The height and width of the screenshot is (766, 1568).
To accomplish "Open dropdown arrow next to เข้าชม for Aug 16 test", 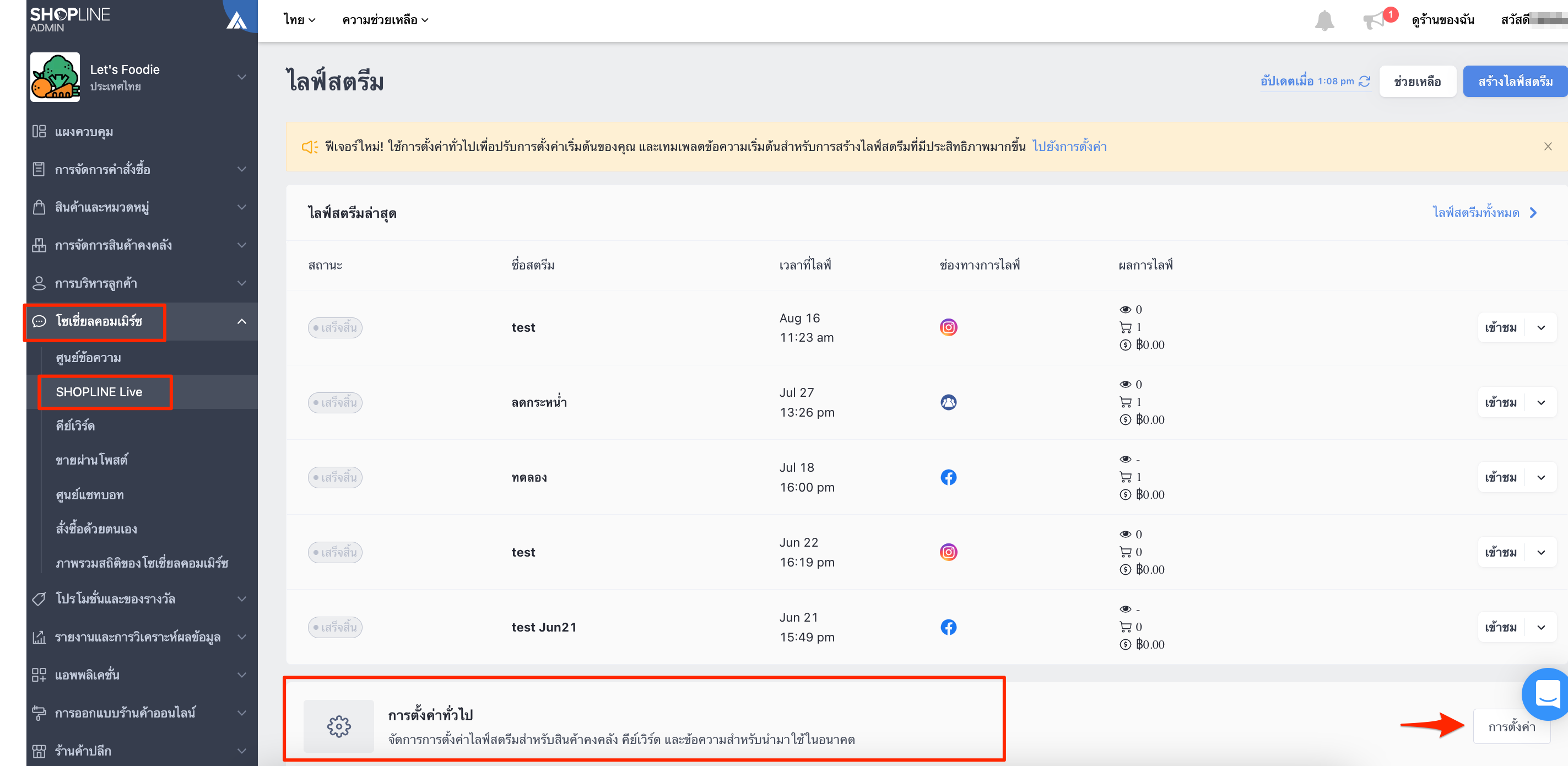I will 1541,327.
